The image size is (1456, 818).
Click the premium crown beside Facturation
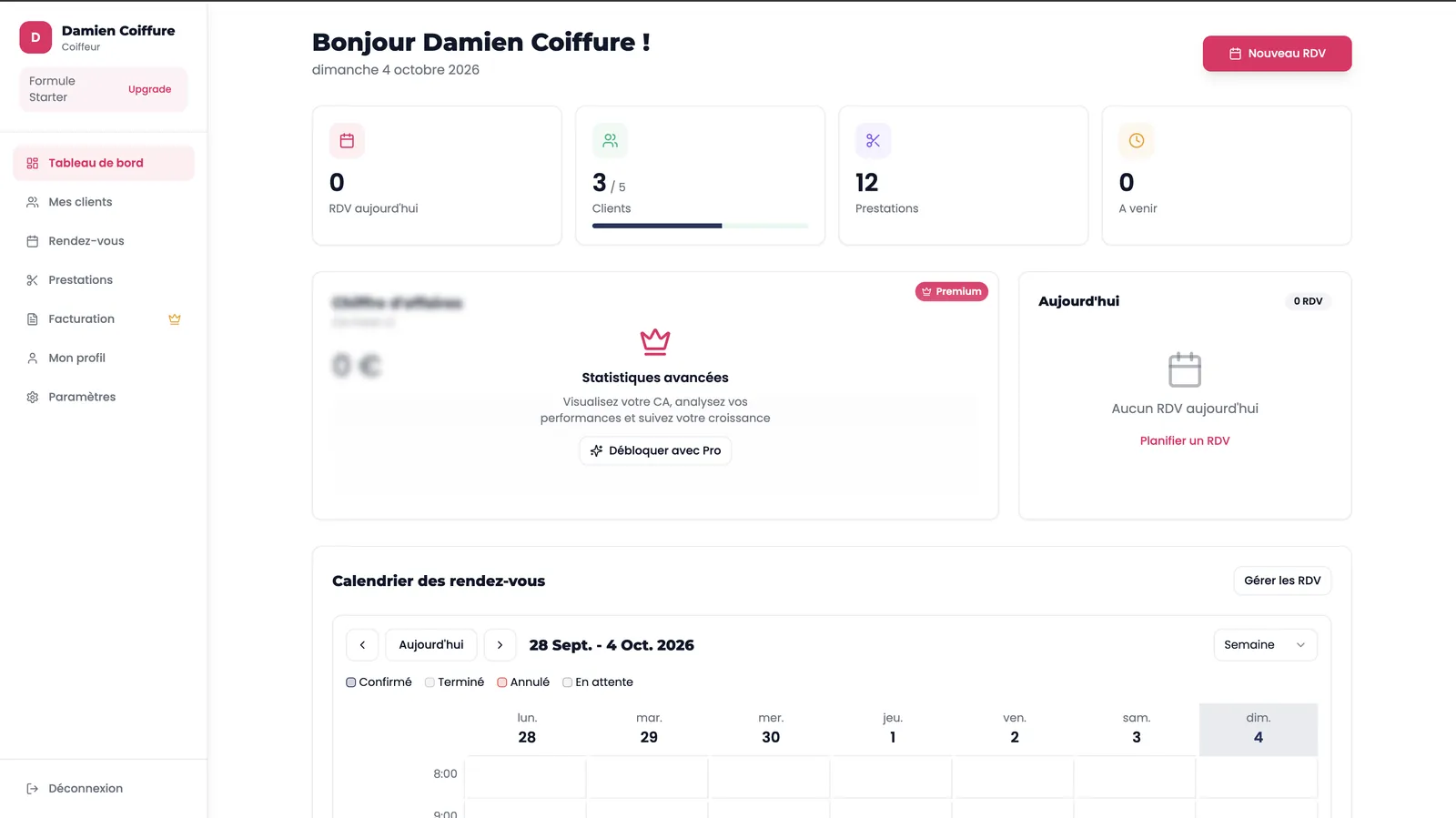click(175, 319)
